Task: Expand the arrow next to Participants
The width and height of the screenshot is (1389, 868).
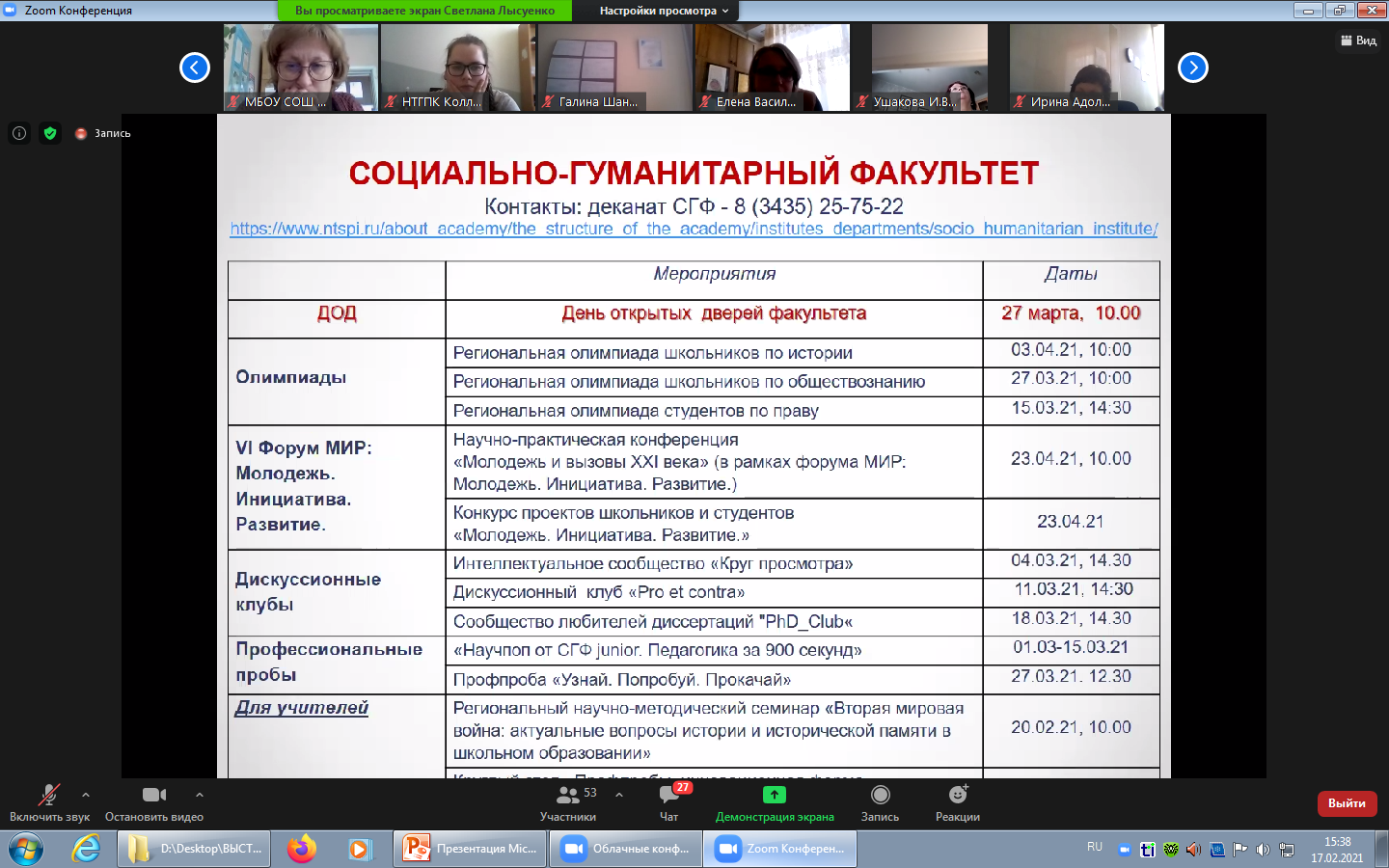Action: 619,795
